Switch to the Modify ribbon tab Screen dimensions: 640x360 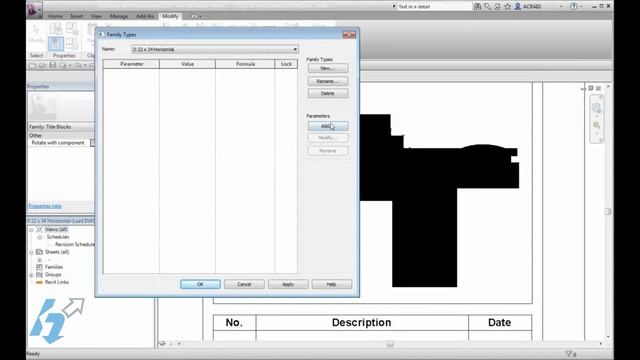(x=170, y=16)
